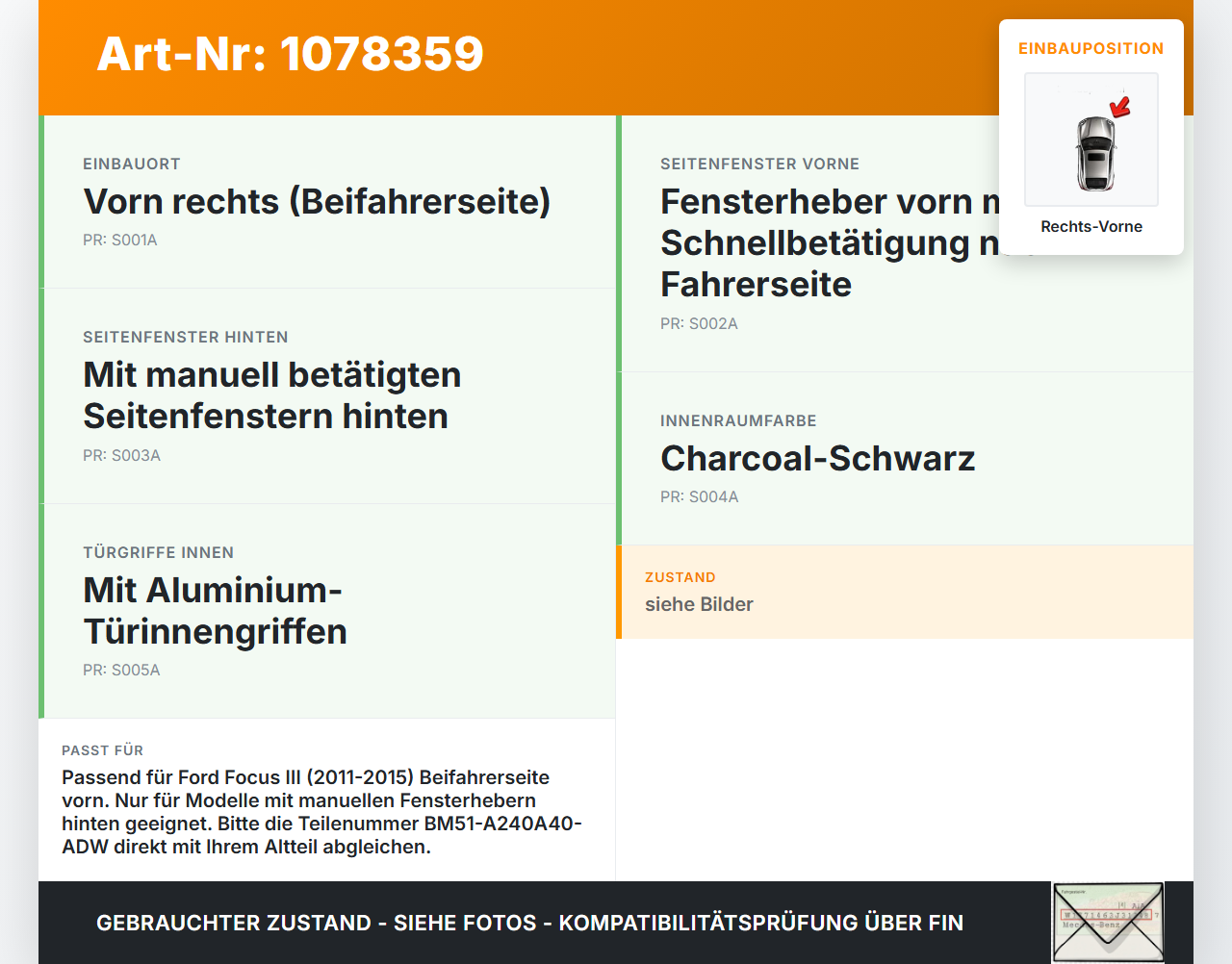The image size is (1232, 964).
Task: Select 'Mit Aluminium-Türinnengriffen' value
Action: pyautogui.click(x=216, y=610)
